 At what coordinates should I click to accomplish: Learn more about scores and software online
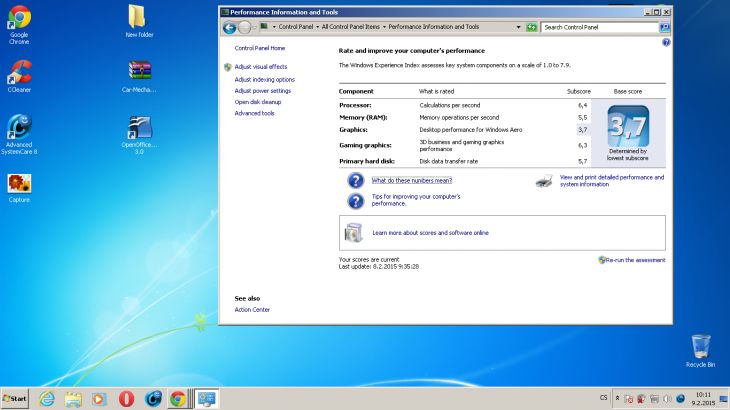430,233
